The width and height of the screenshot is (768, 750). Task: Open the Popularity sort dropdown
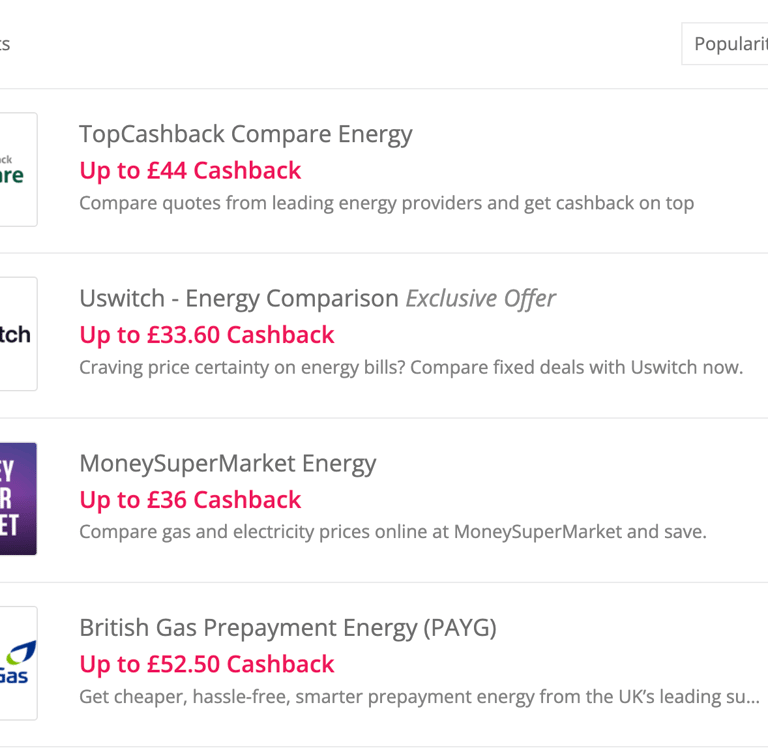point(726,44)
